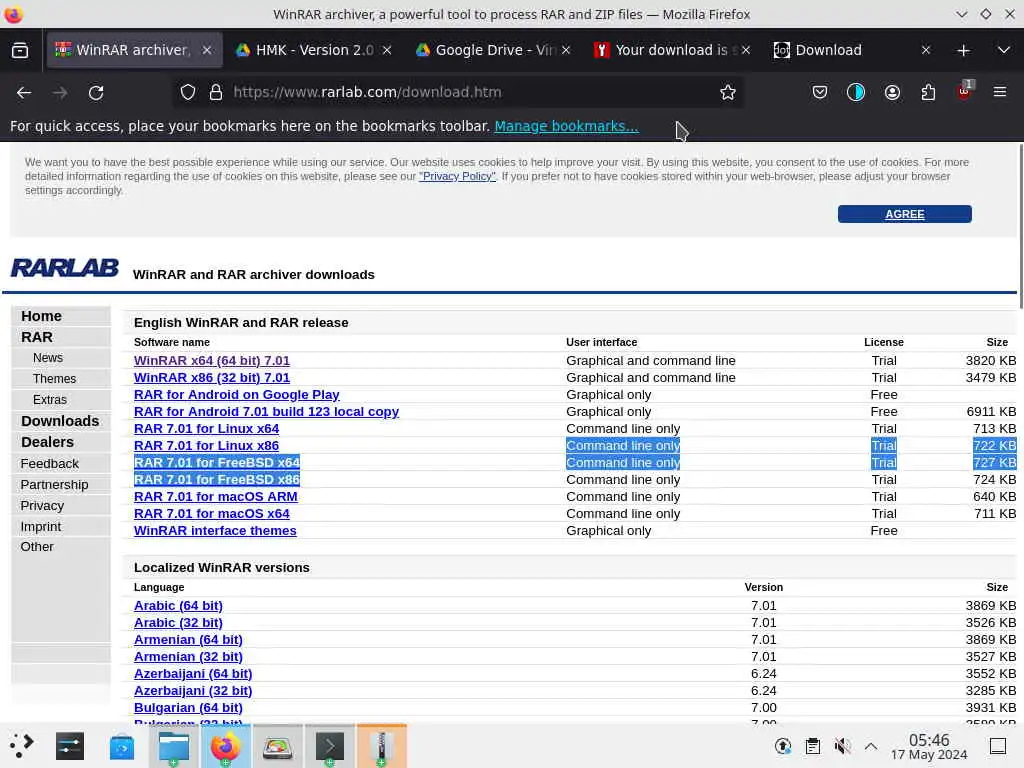Download RAR 7.01 for macOS ARM

(x=216, y=496)
